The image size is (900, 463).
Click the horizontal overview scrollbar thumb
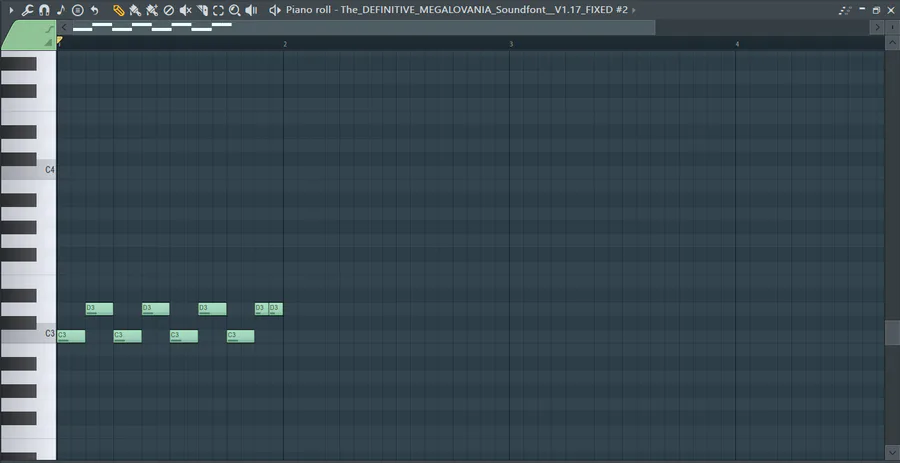(363, 27)
